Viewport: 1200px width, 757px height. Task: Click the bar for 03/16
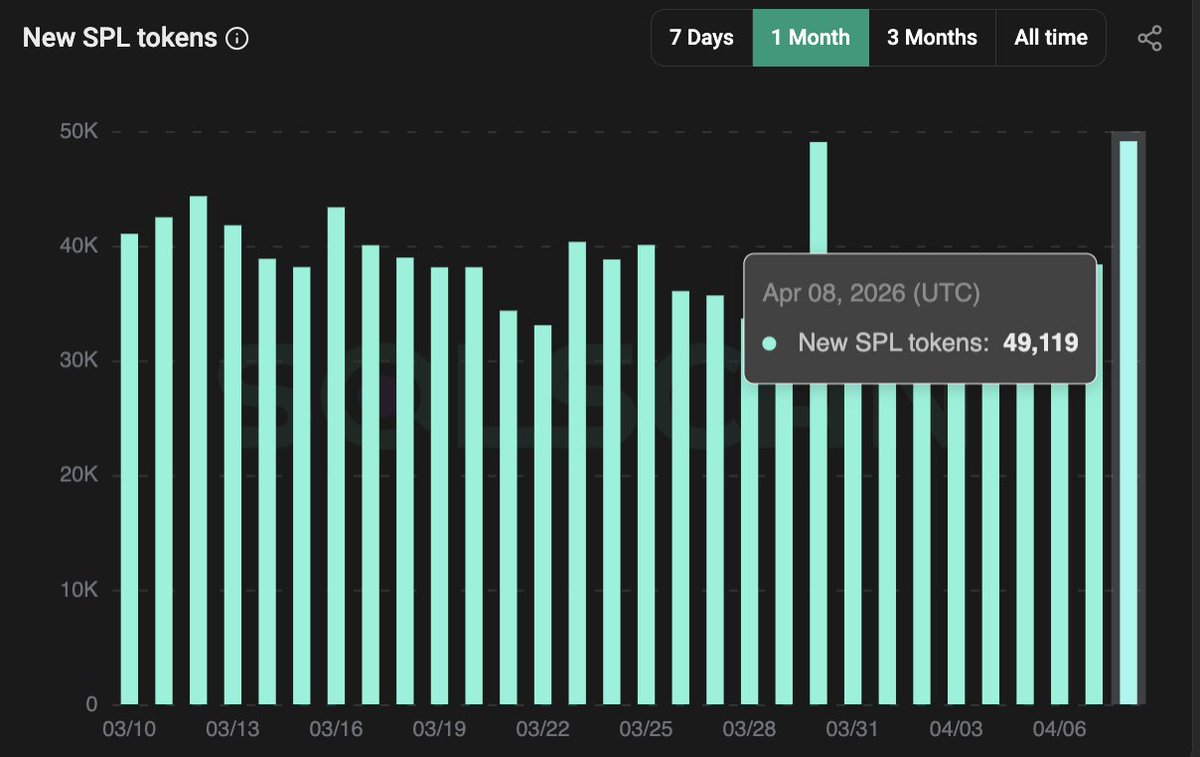click(x=336, y=455)
